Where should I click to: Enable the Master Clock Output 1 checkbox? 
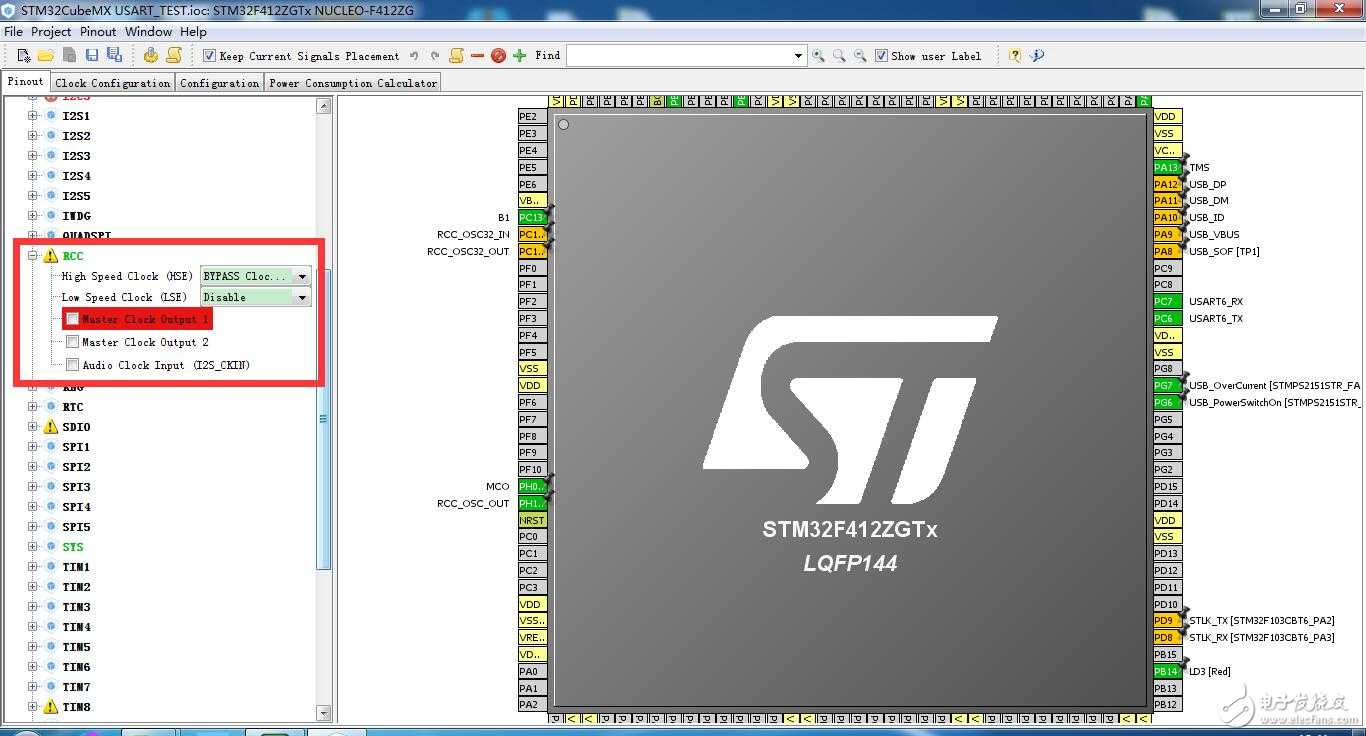click(x=73, y=319)
